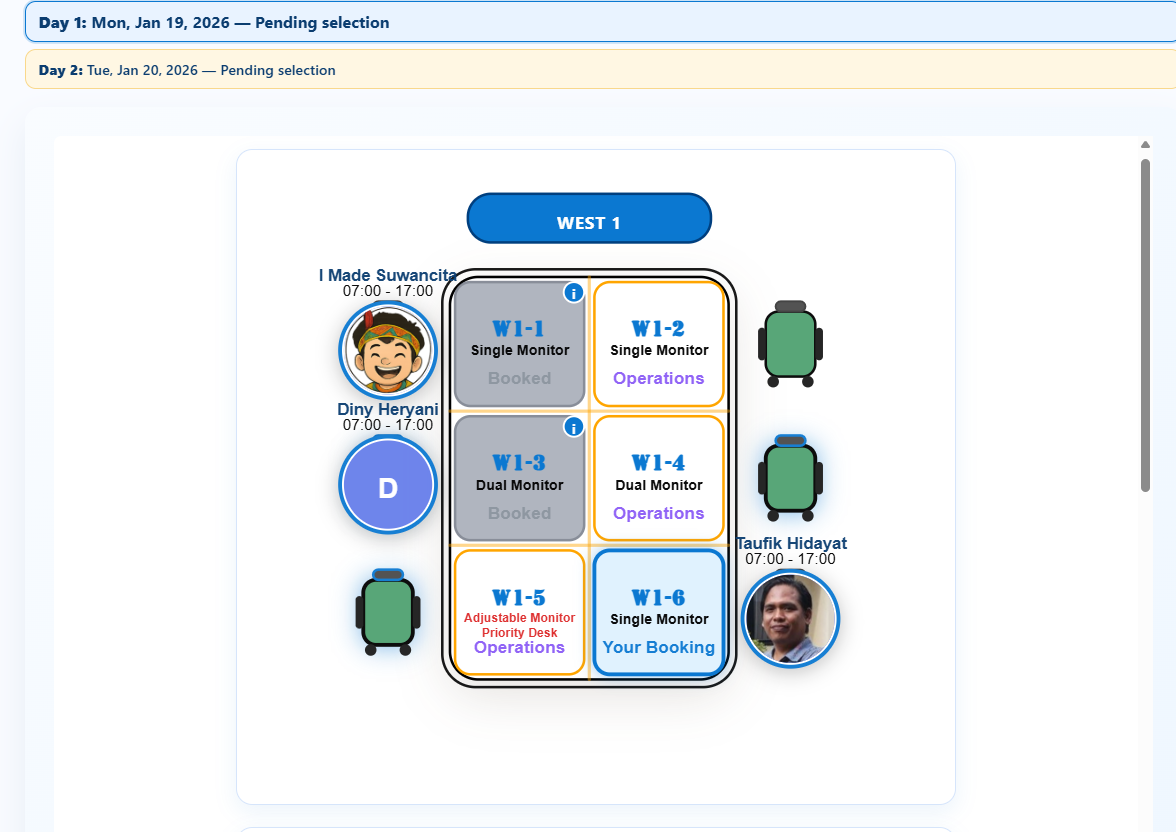Click Taufik Hidayat's profile photo
Screen dimensions: 1176x832
[790, 618]
